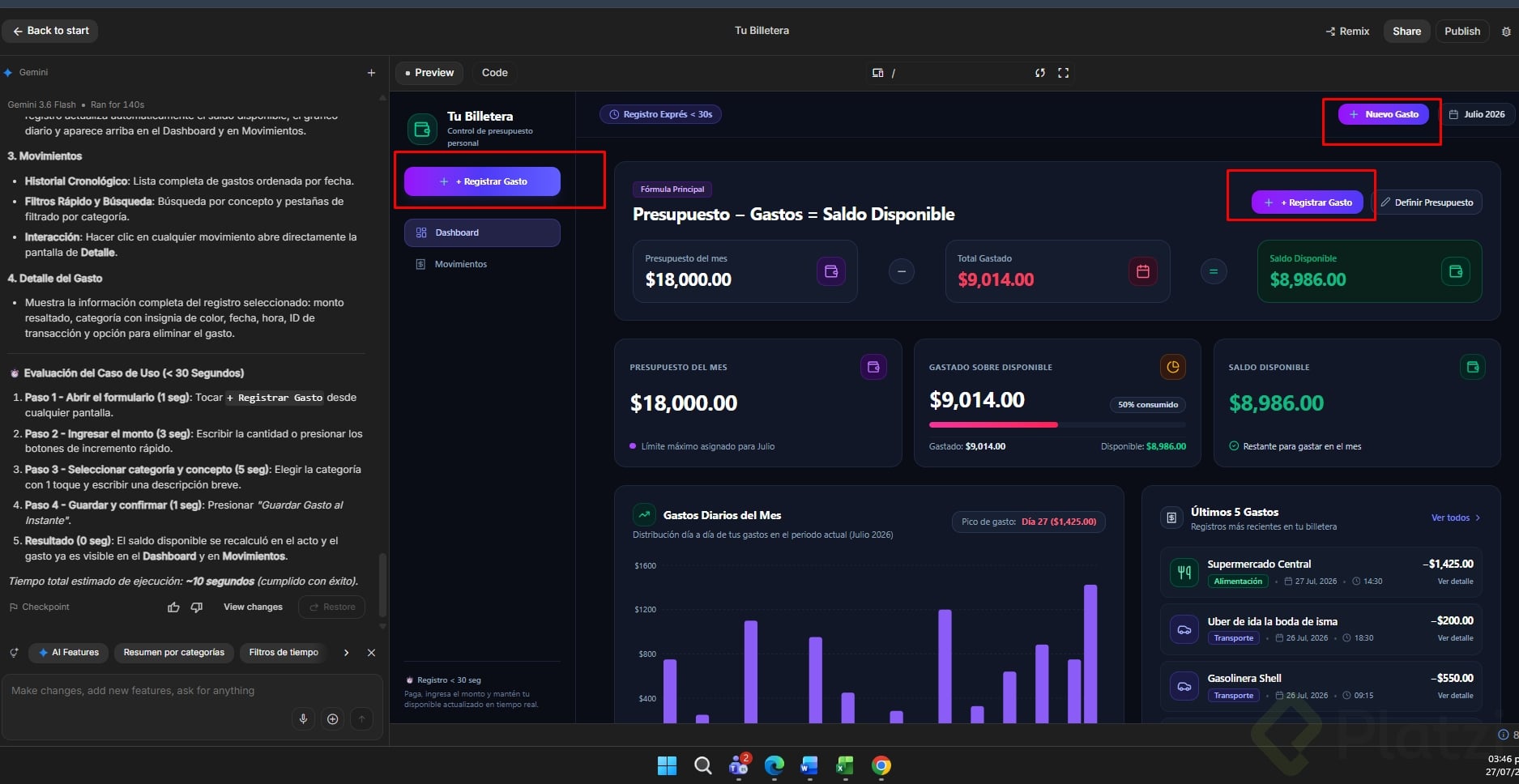Viewport: 1519px width, 784px height.
Task: Open Google Chrome from the taskbar
Action: pyautogui.click(x=881, y=765)
